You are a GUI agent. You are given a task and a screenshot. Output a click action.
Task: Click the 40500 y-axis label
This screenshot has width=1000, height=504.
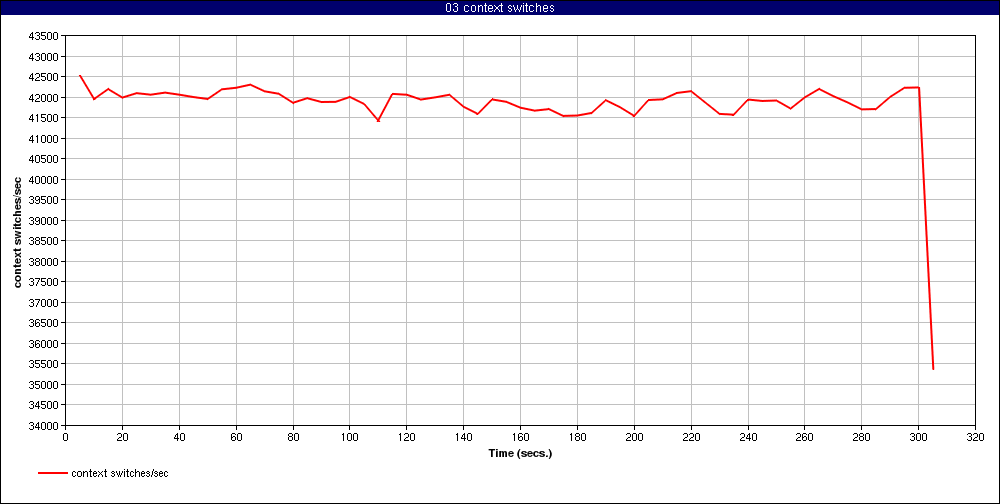[45, 159]
